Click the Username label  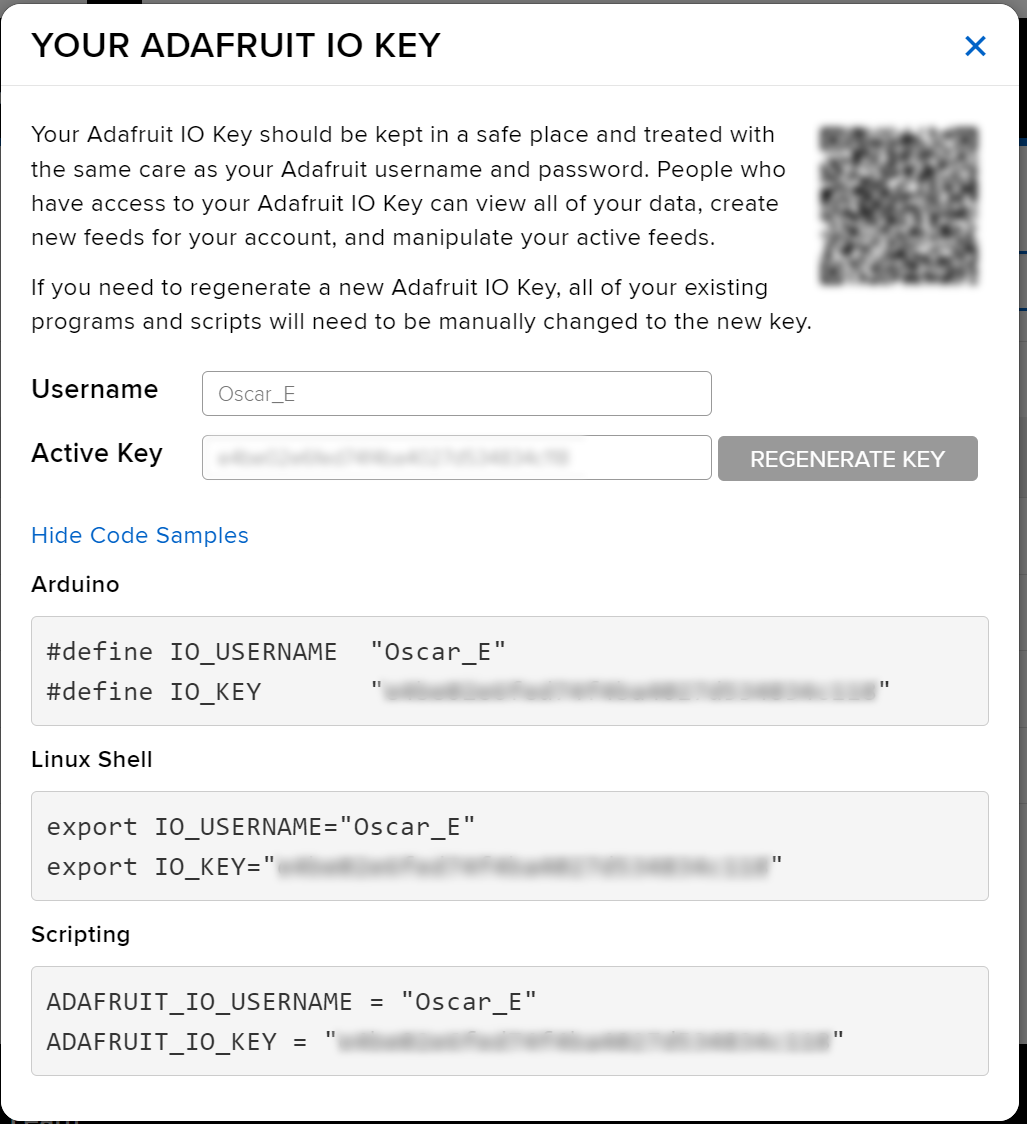click(x=95, y=389)
